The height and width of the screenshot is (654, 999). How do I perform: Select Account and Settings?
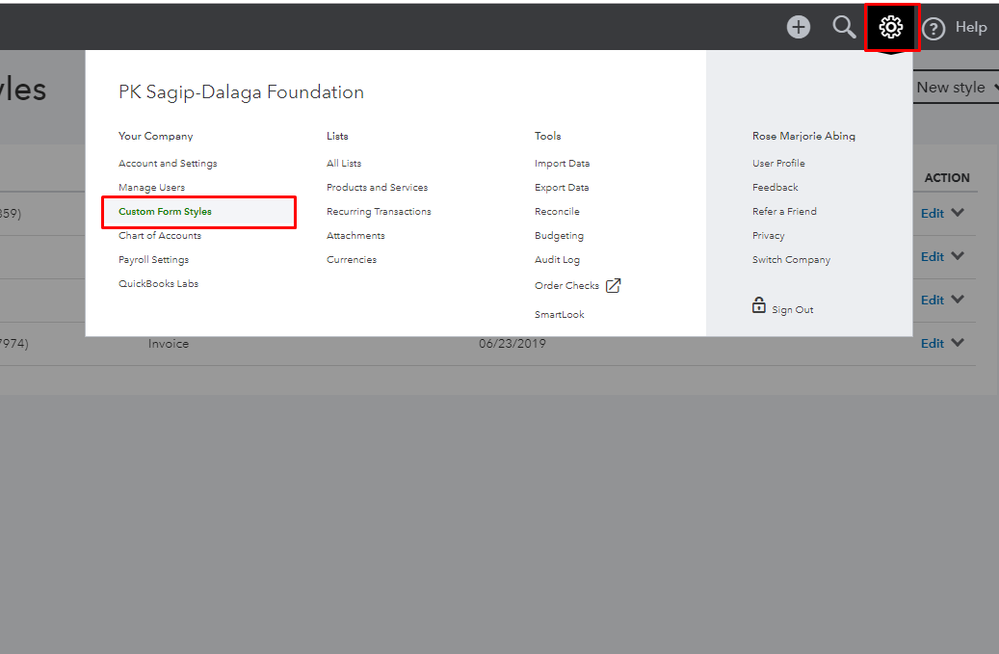[167, 164]
